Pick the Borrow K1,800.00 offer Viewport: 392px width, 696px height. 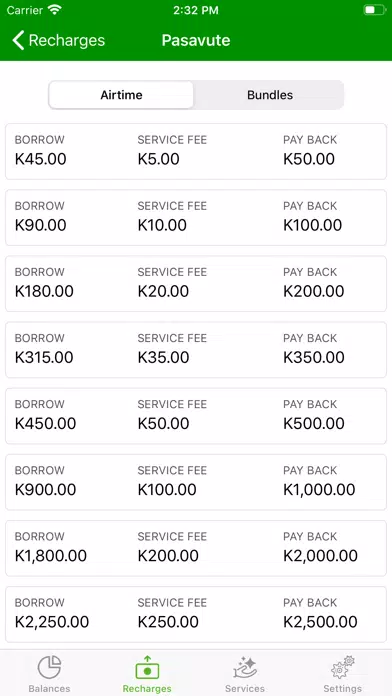196,548
